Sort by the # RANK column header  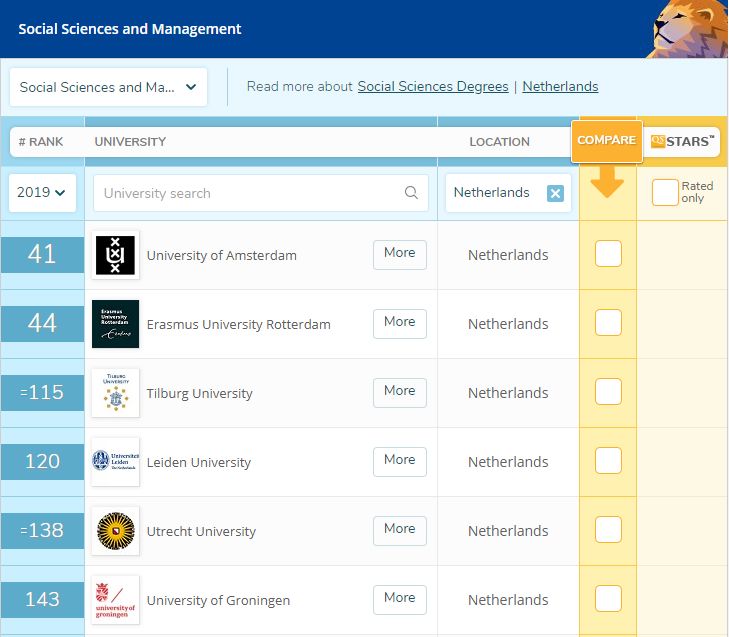pyautogui.click(x=41, y=141)
